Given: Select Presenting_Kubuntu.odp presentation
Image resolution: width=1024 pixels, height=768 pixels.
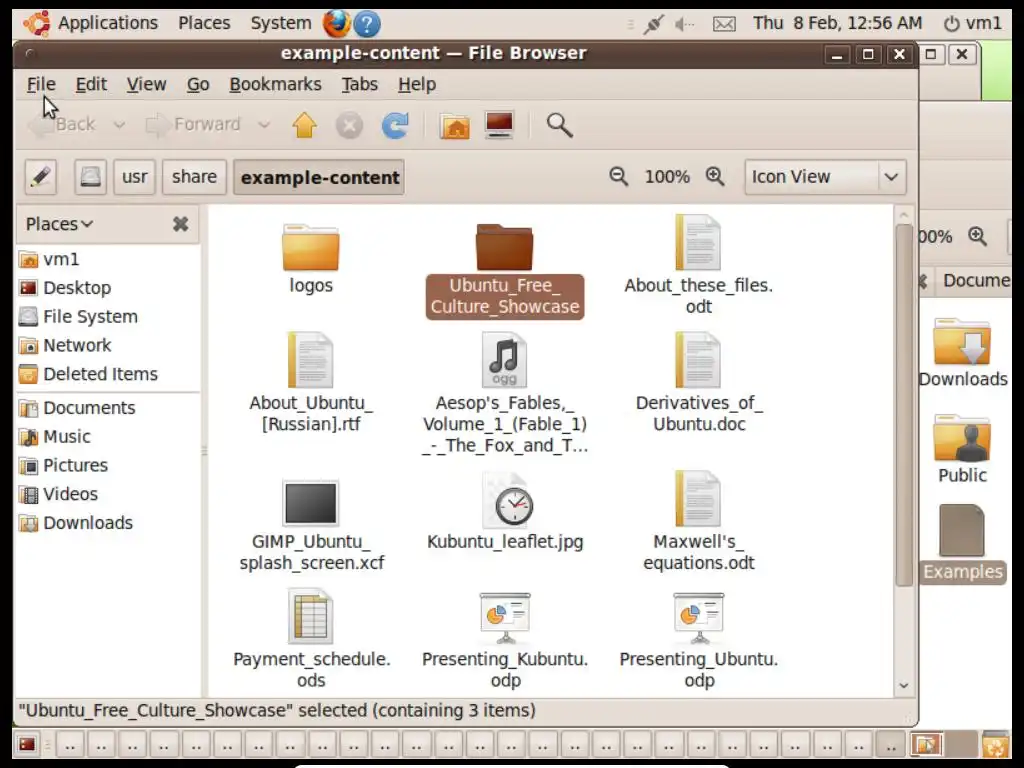Looking at the screenshot, I should click(x=505, y=640).
